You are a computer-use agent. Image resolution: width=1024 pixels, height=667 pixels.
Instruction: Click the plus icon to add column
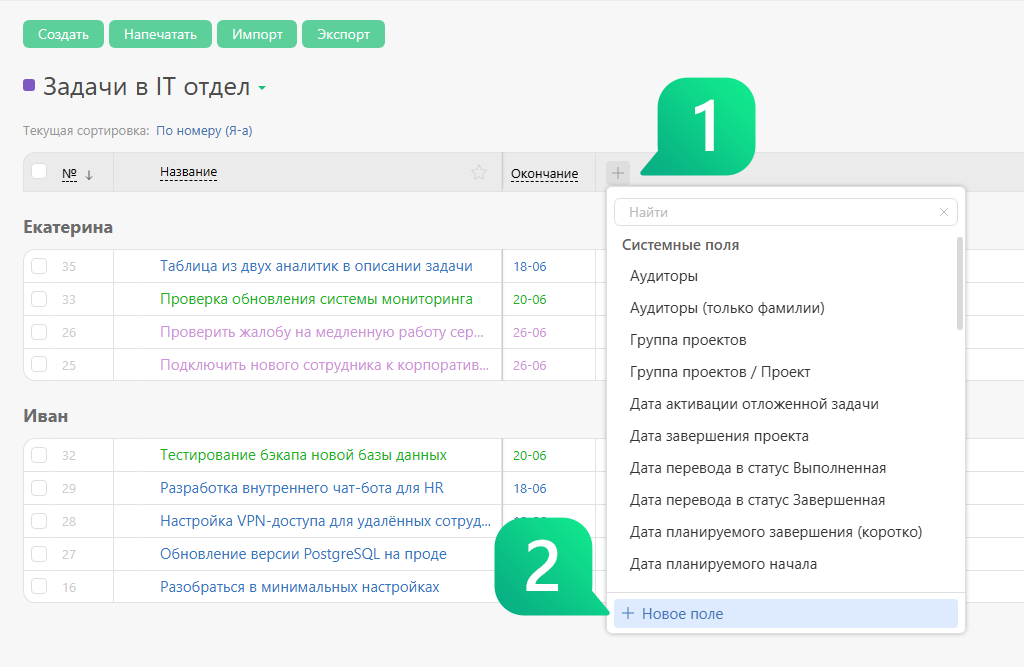(618, 173)
